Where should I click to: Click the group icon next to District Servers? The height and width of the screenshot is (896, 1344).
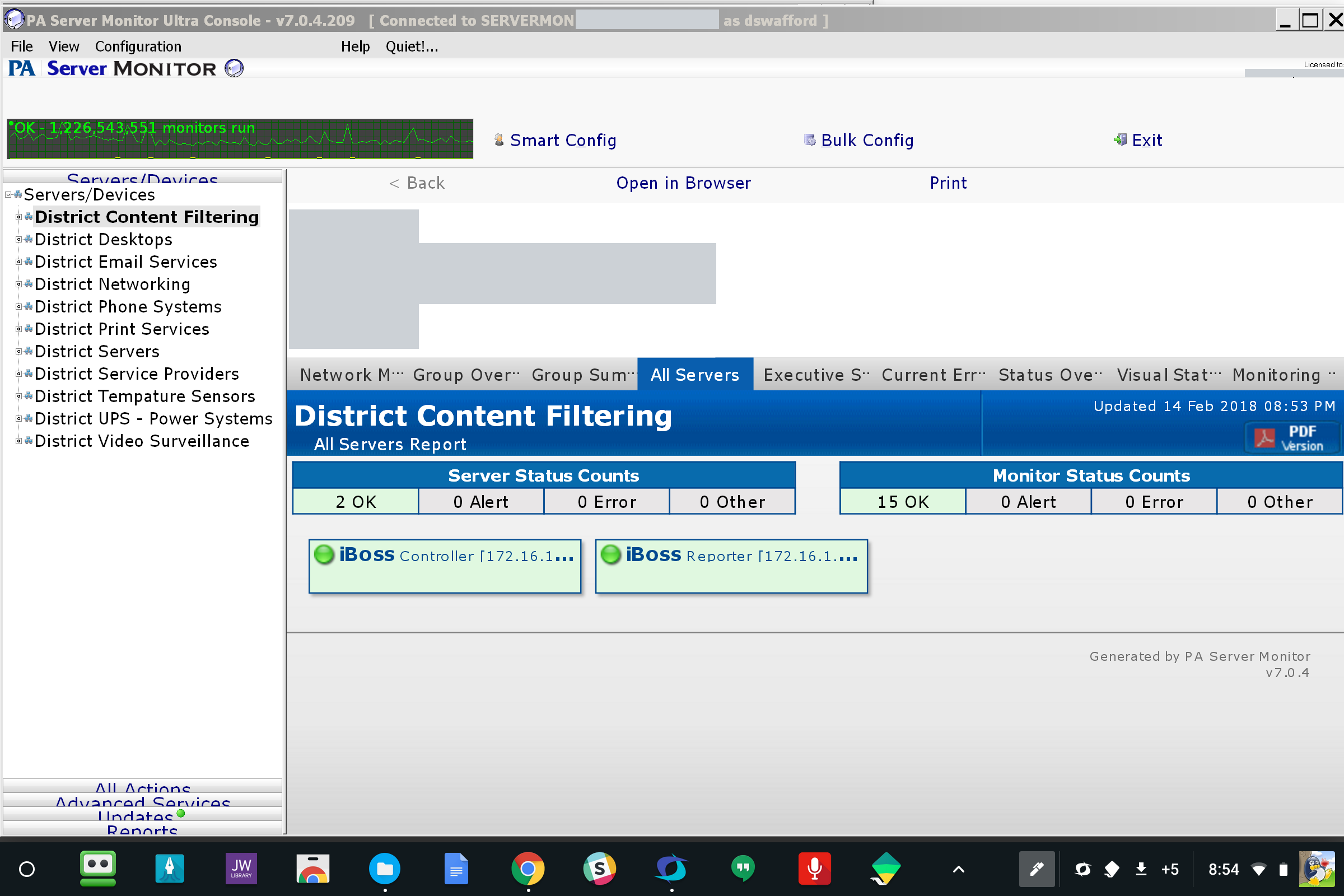[29, 352]
